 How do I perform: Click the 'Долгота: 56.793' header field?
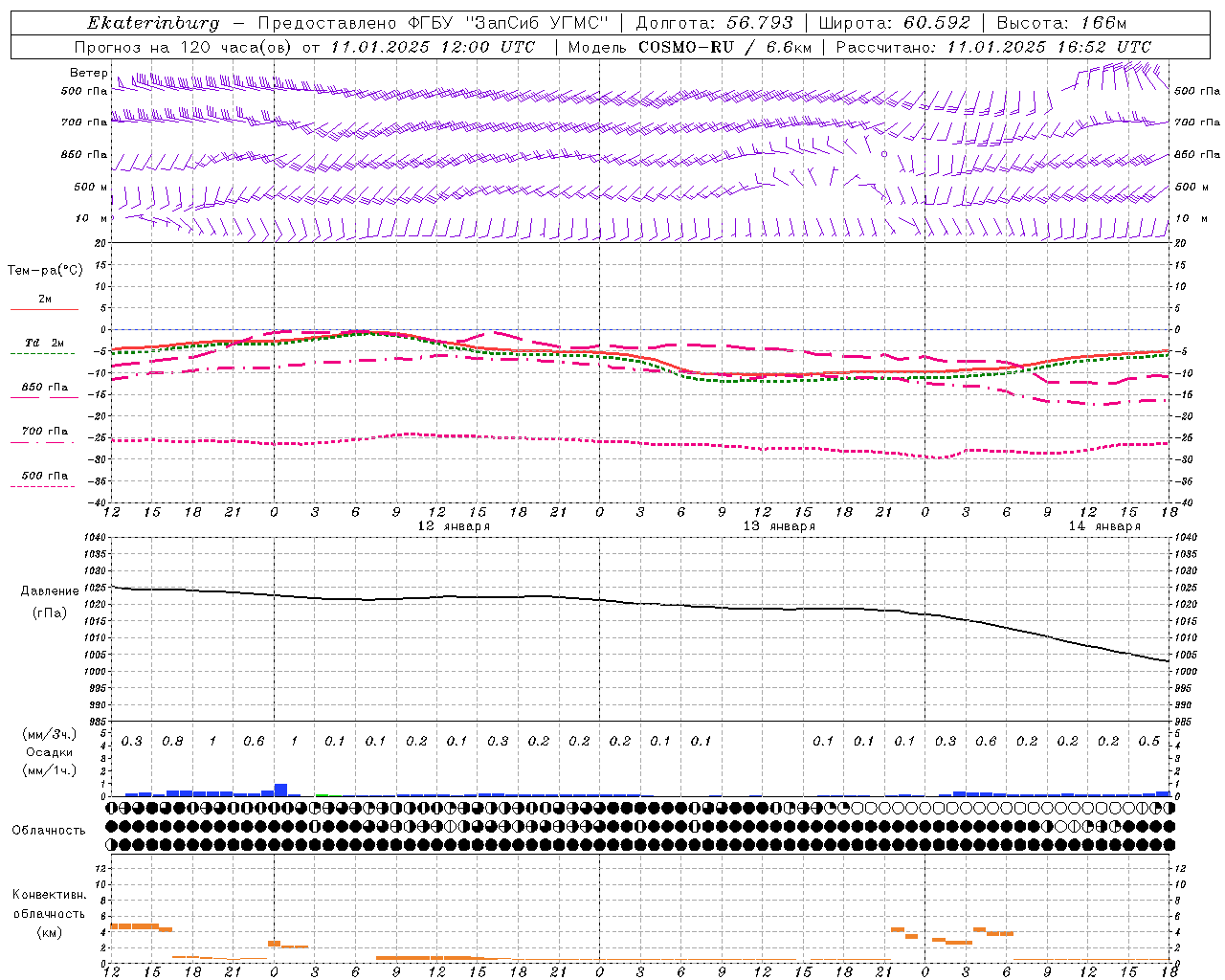[x=714, y=23]
